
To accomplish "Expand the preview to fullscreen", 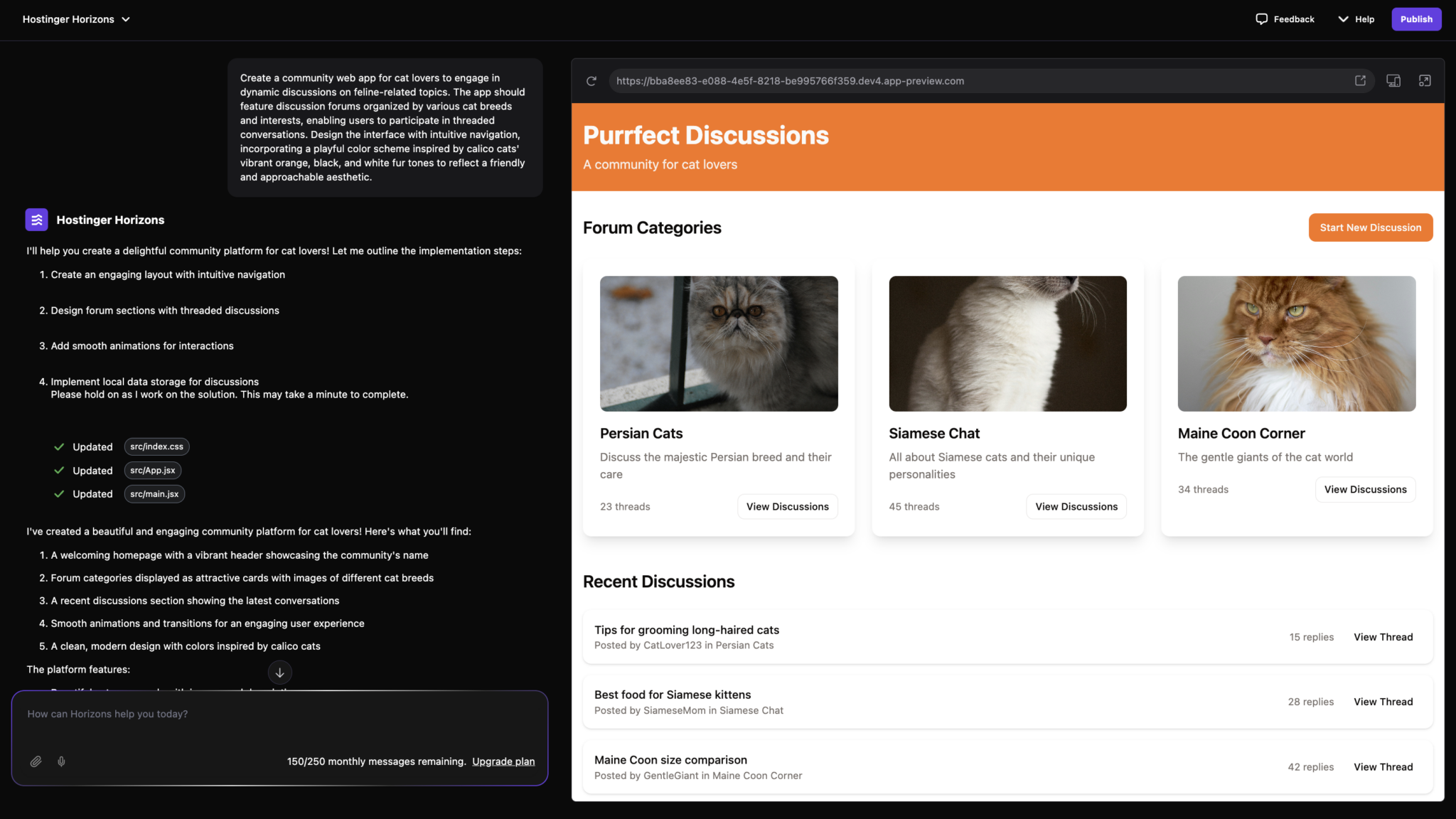I will [x=1425, y=80].
